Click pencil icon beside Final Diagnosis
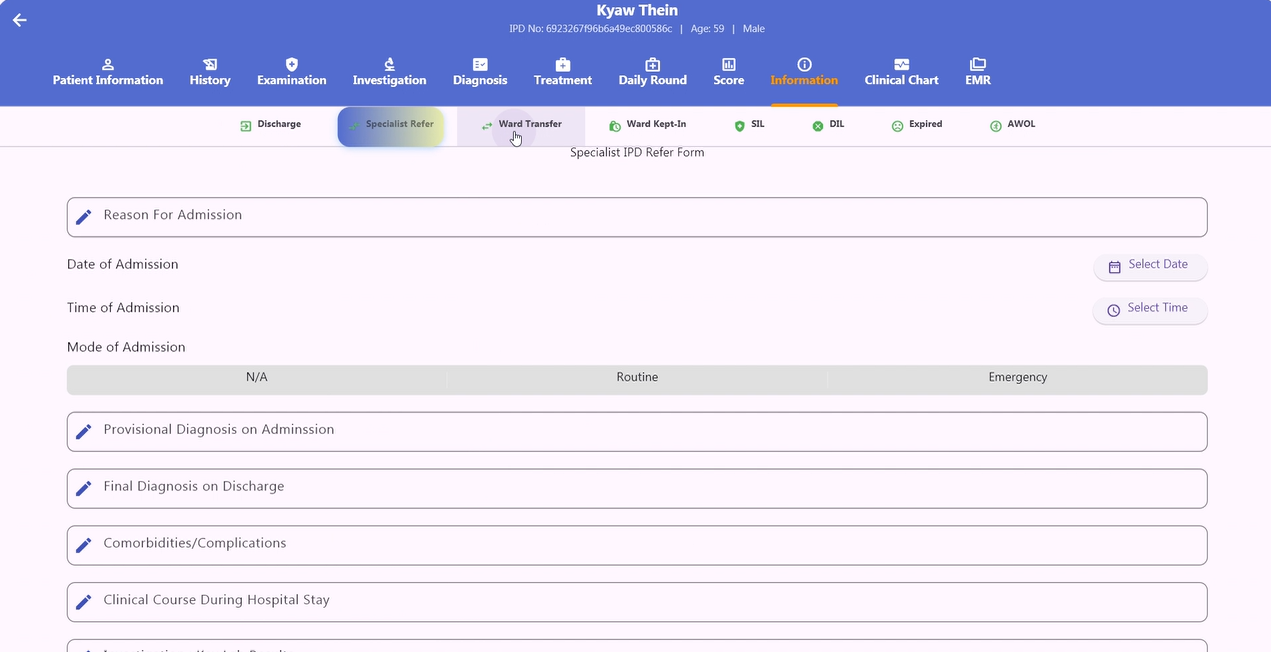 pos(84,488)
